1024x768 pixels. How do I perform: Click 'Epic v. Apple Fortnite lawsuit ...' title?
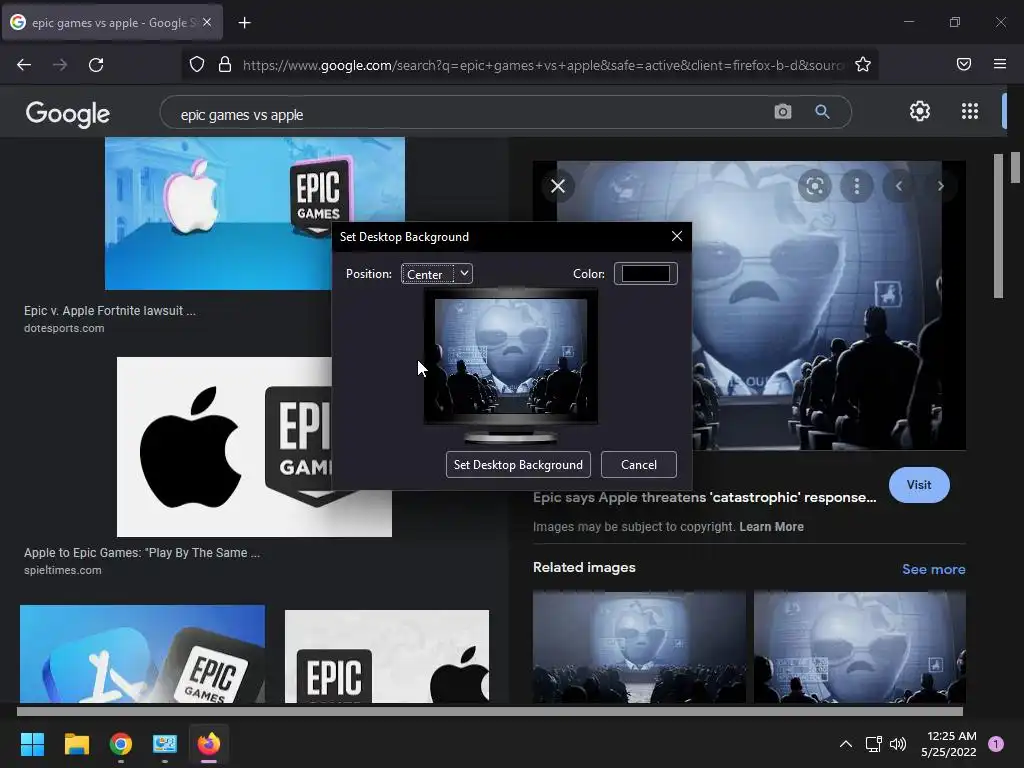pyautogui.click(x=110, y=311)
